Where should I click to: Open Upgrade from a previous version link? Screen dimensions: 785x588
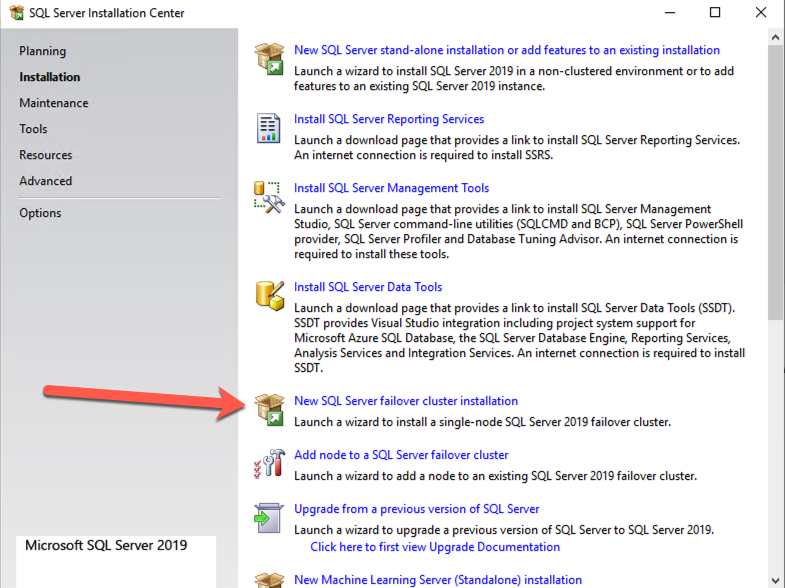tap(417, 509)
